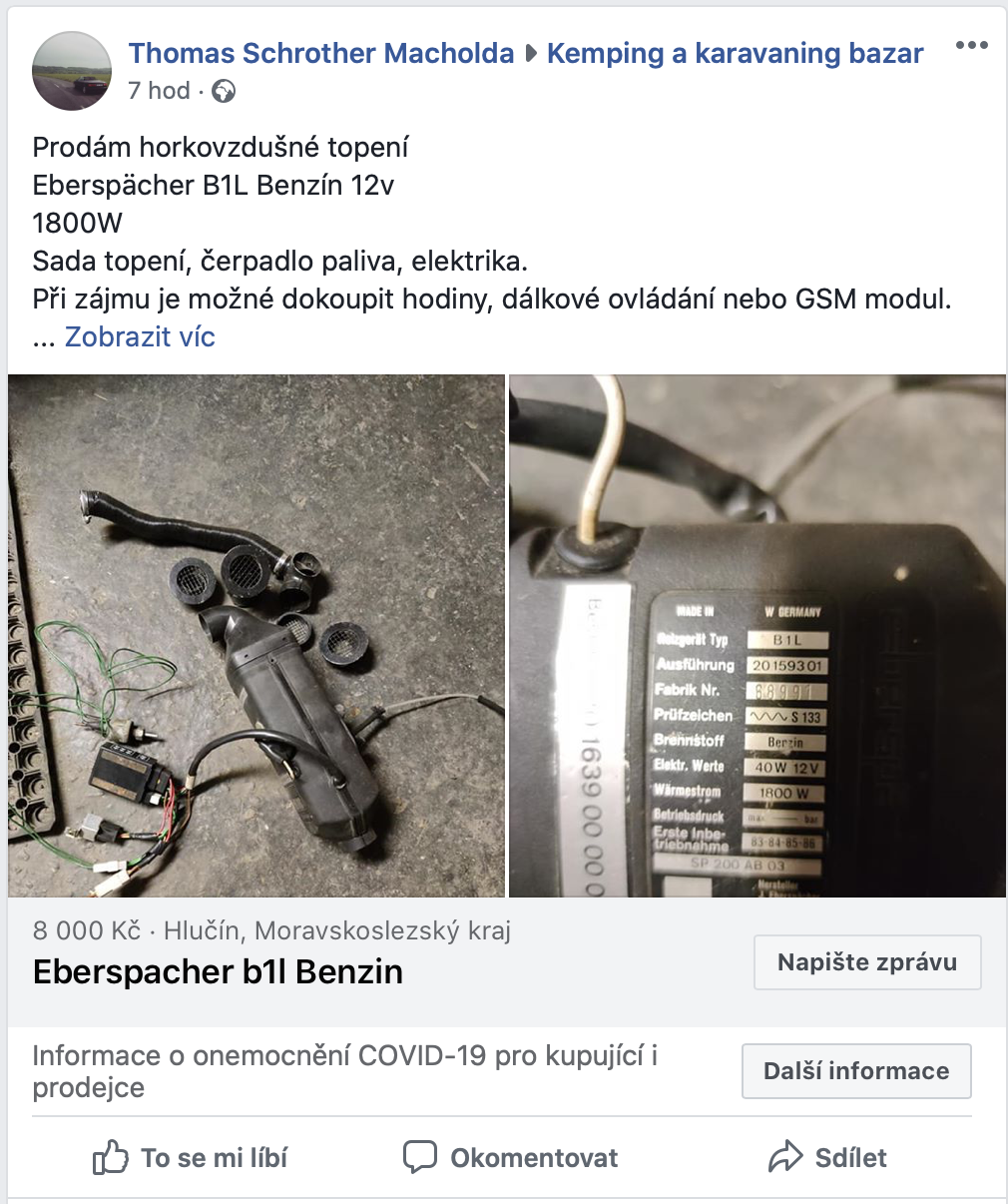The image size is (1008, 1204).
Task: Open the B1L label plate photo
Action: click(757, 636)
